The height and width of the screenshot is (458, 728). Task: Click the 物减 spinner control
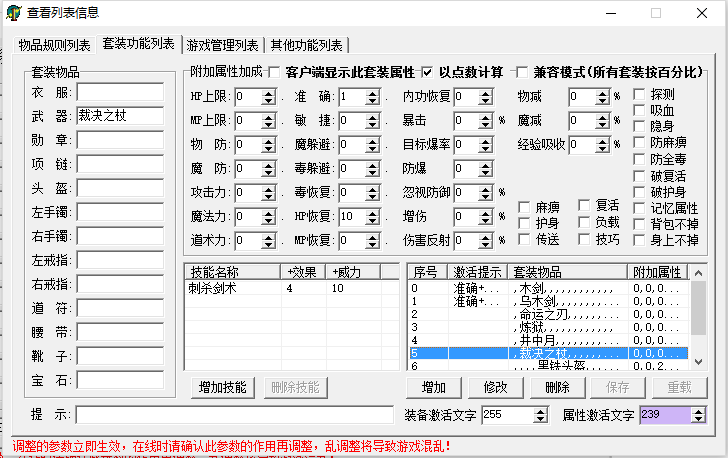coord(604,97)
